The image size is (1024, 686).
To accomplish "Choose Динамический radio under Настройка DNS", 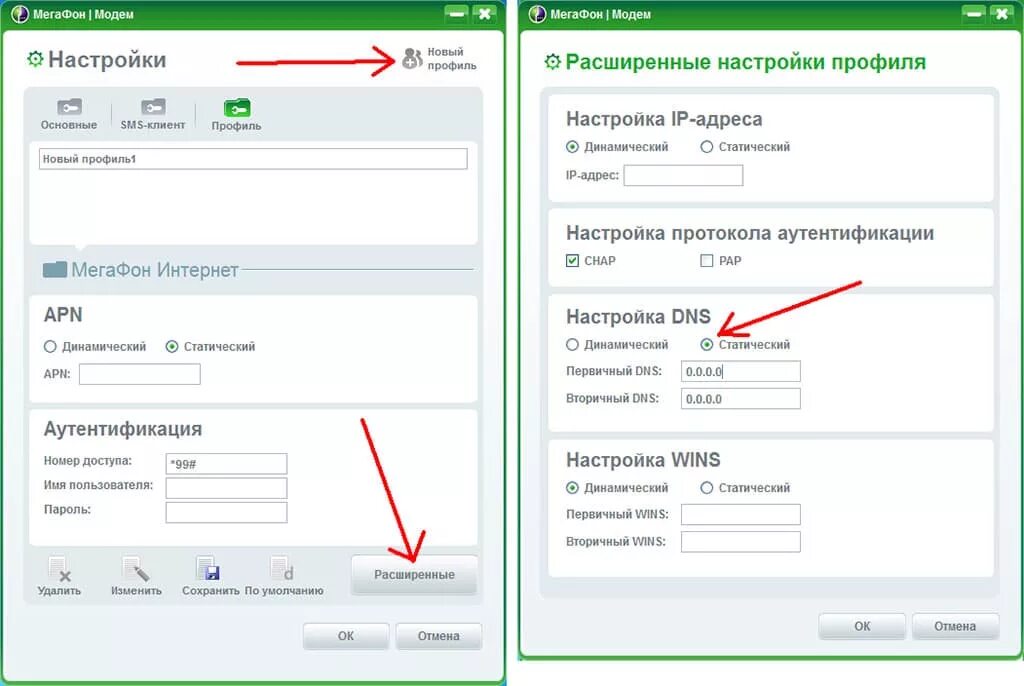I will coord(573,344).
